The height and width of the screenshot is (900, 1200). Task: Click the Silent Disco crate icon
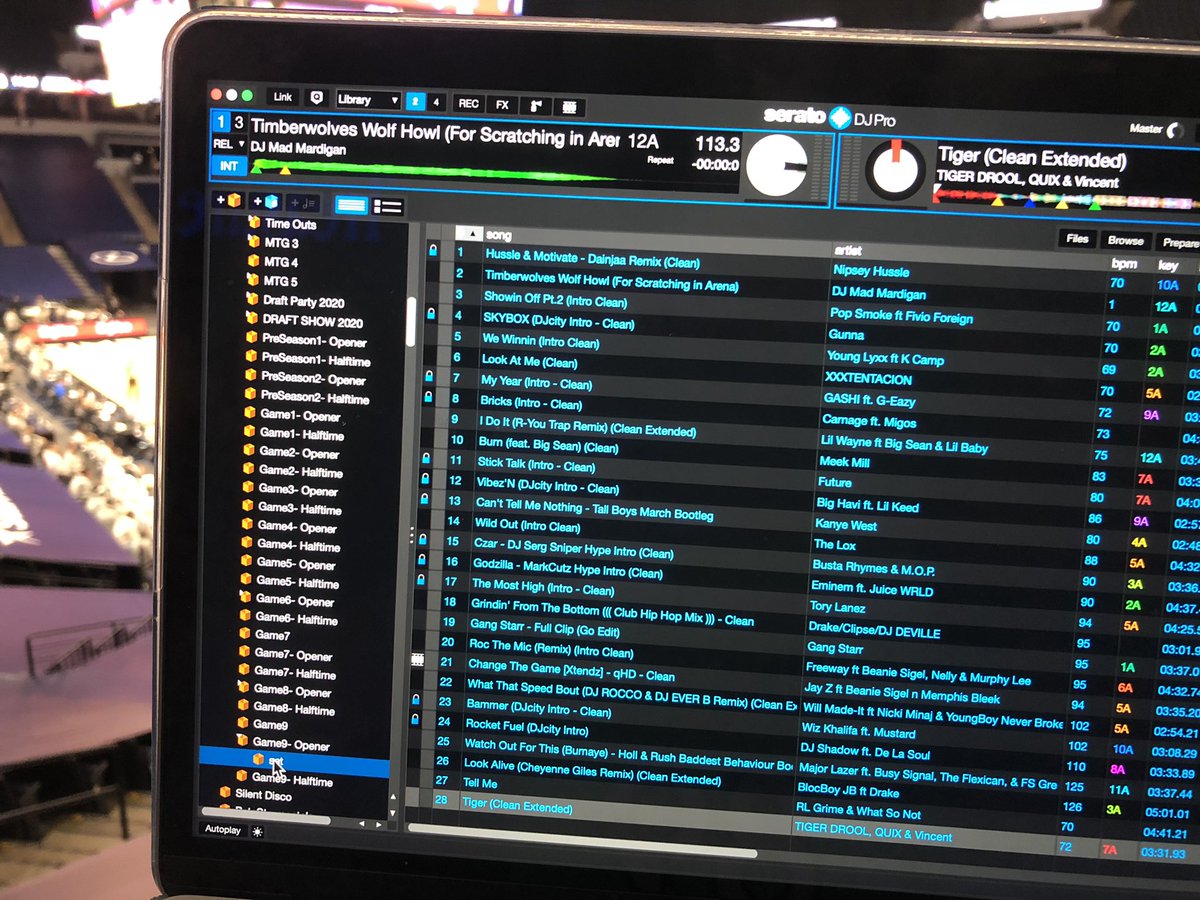(225, 794)
